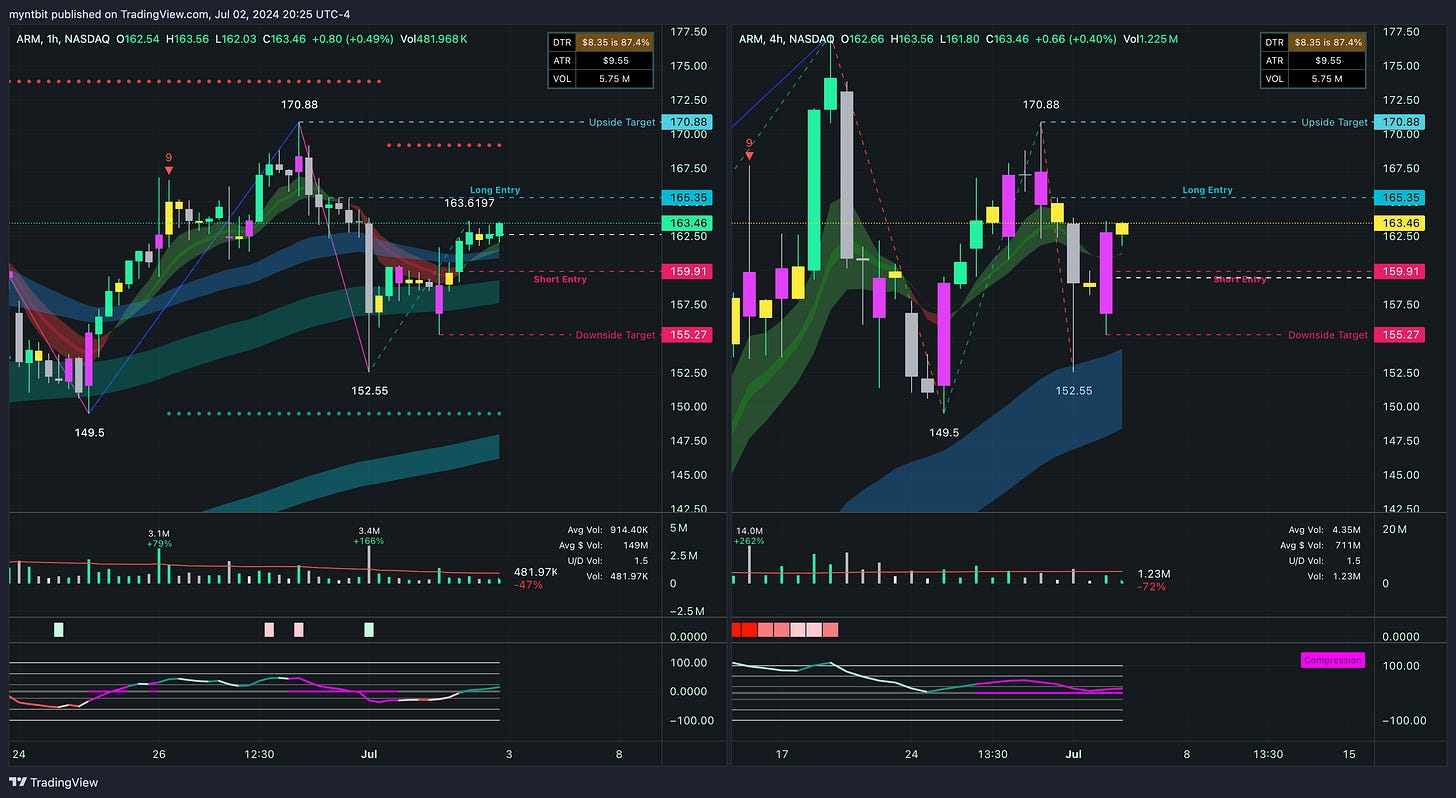1456x798 pixels.
Task: Click the -100.00 oscillator axis label on the 1h chart
Action: click(690, 720)
